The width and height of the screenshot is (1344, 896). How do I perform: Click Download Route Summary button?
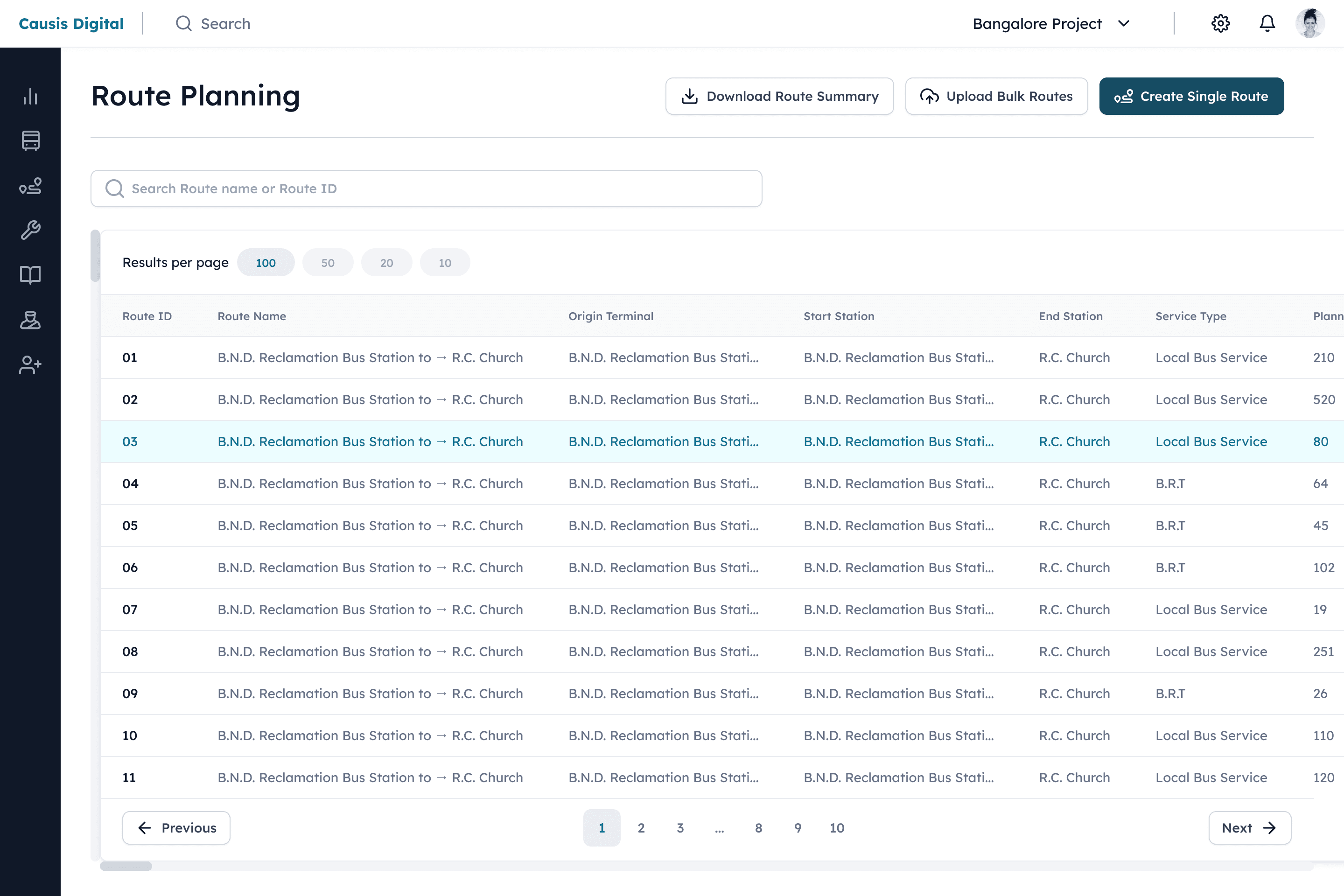[779, 96]
